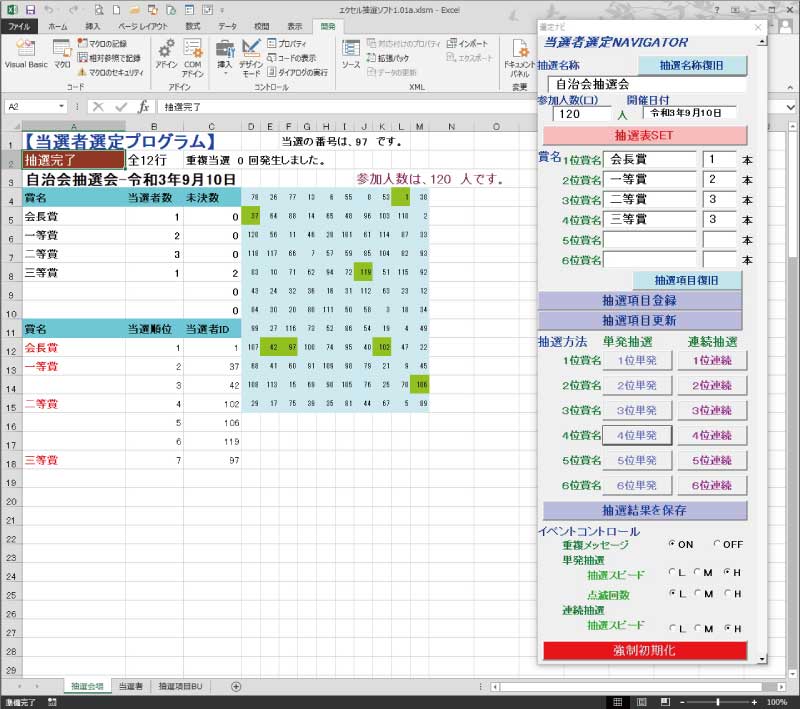Image resolution: width=800 pixels, height=709 pixels.
Task: Click XML インポート
Action: click(467, 43)
